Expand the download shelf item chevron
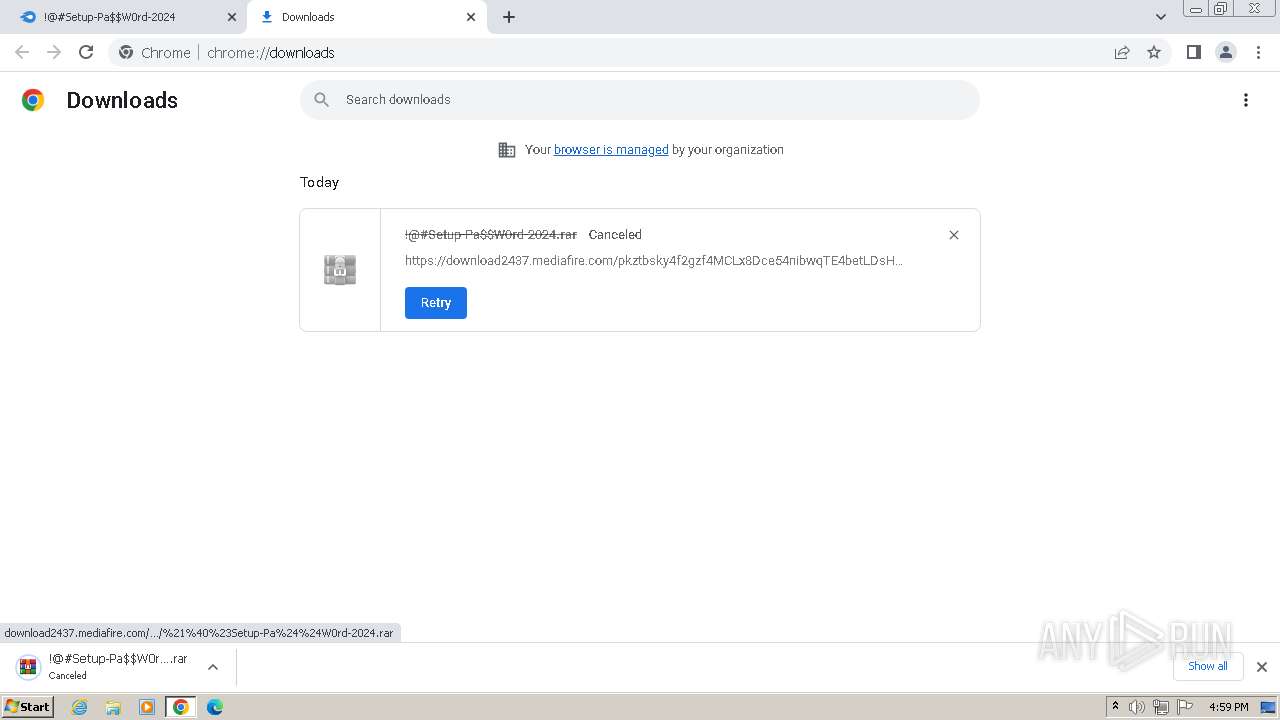The width and height of the screenshot is (1280, 720). 213,667
